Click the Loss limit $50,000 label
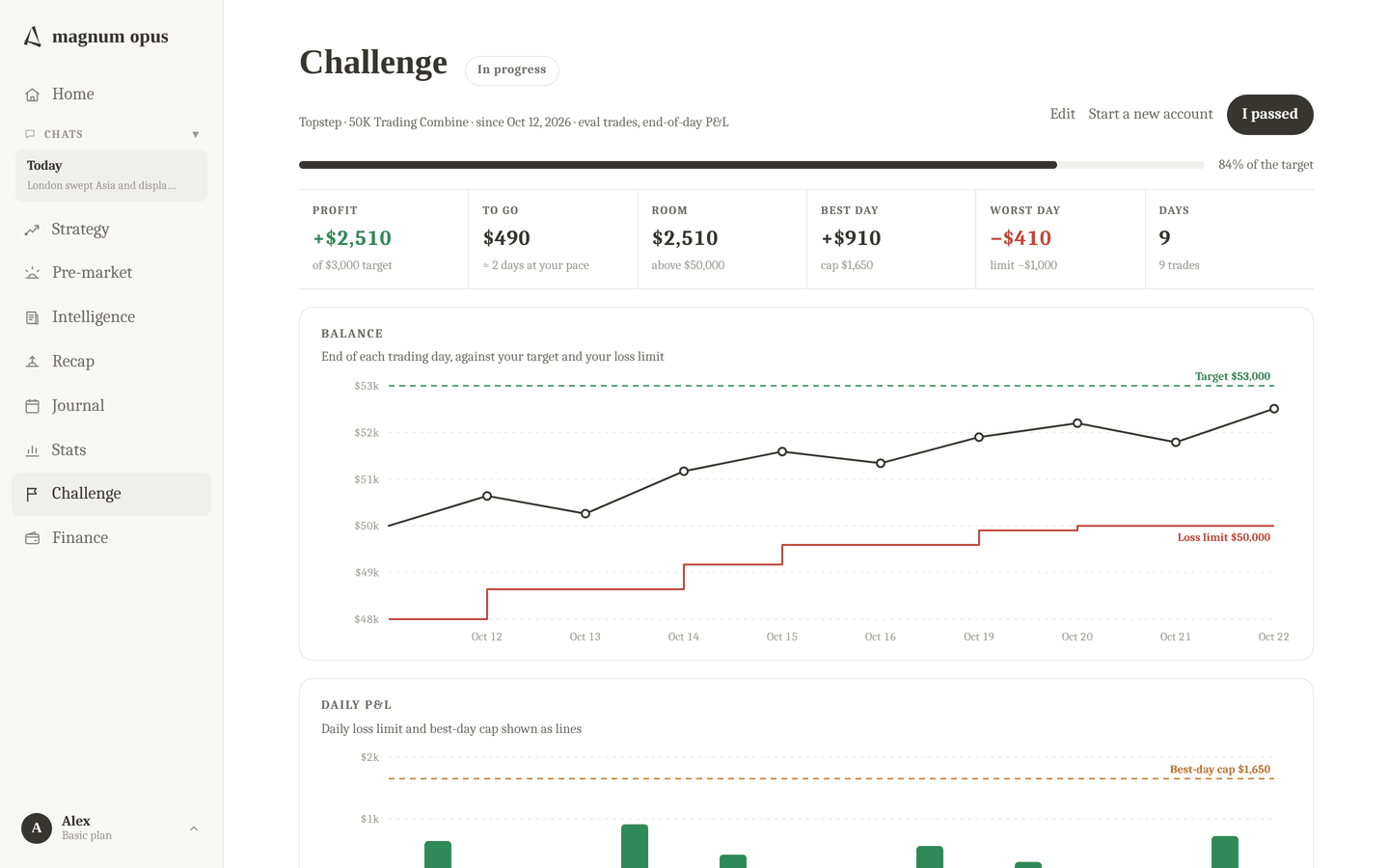Screen dimensions: 1389x868 point(1224,538)
